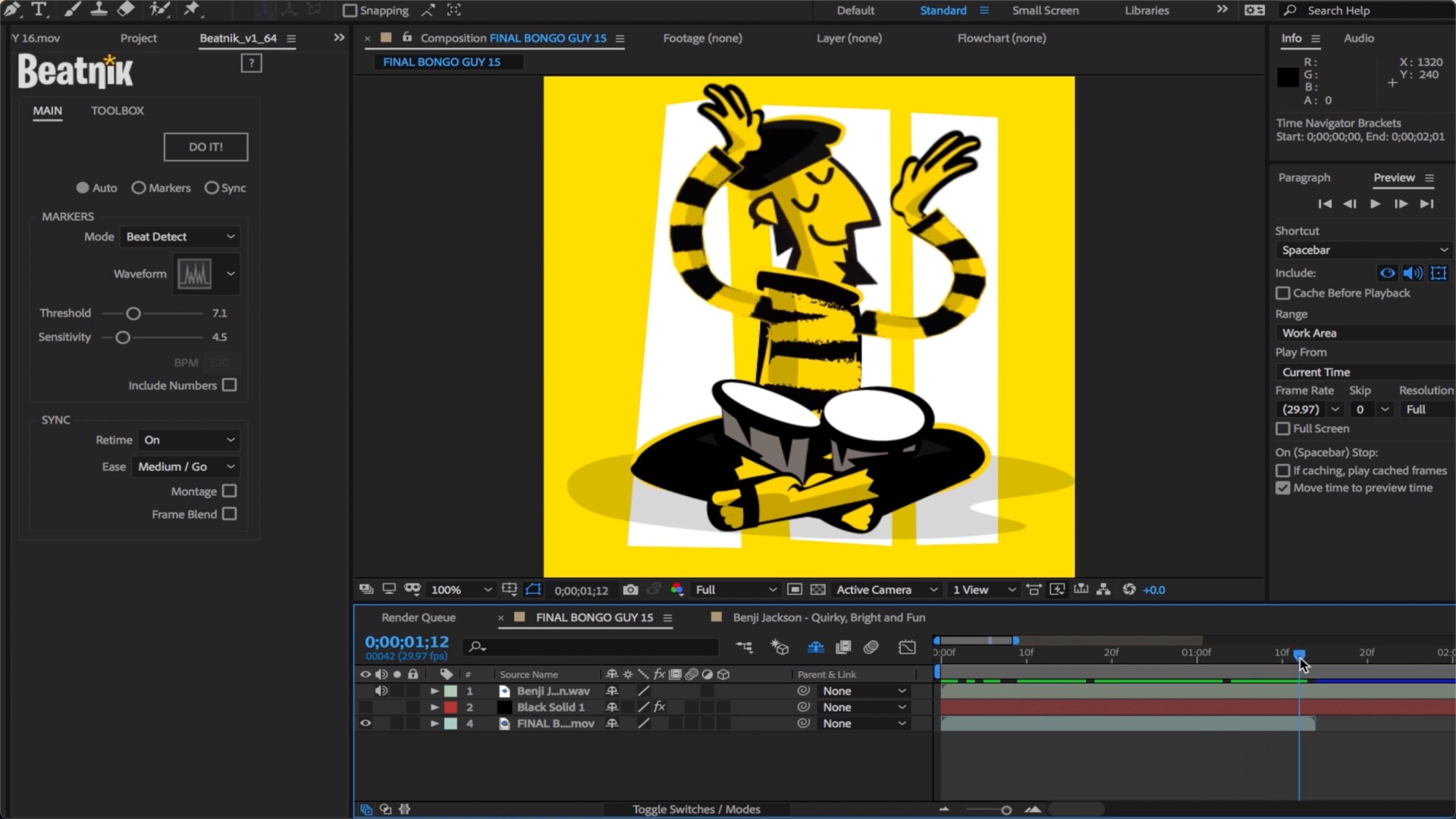
Task: Open the Render Queue tab
Action: pos(418,617)
